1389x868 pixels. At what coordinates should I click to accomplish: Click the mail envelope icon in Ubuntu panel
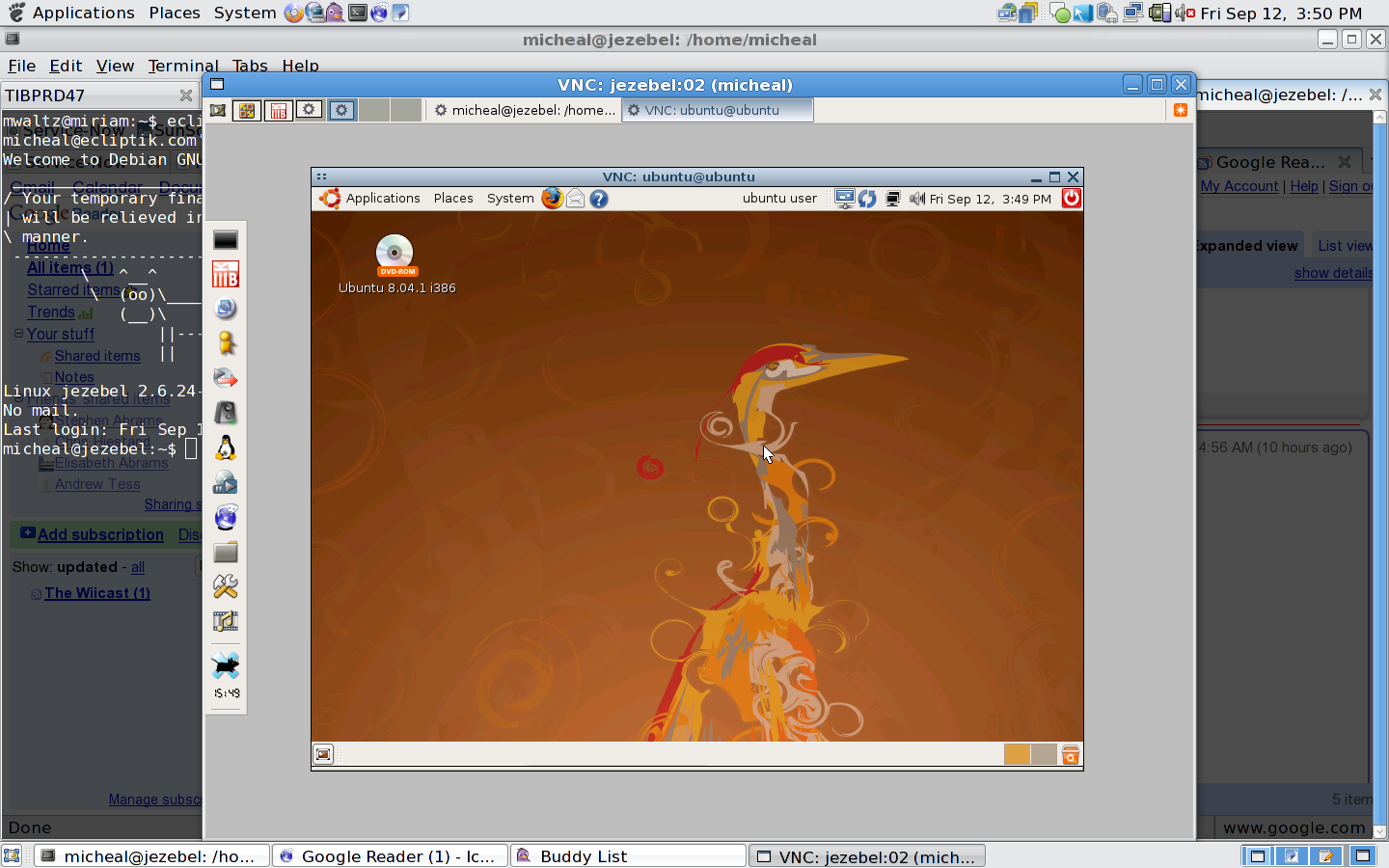coord(576,199)
